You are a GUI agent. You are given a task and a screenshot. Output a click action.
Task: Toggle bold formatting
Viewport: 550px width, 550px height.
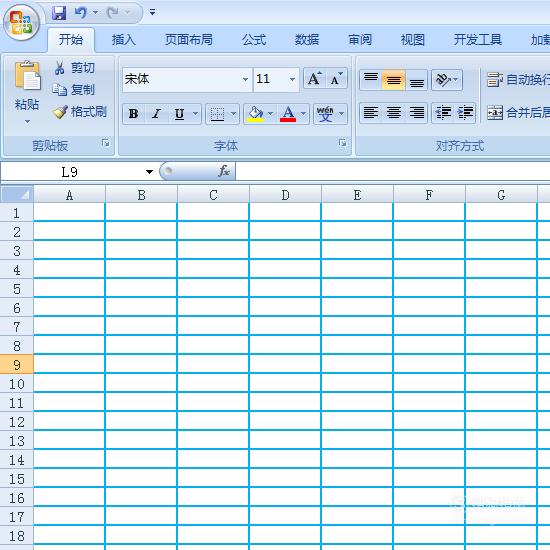[x=133, y=114]
